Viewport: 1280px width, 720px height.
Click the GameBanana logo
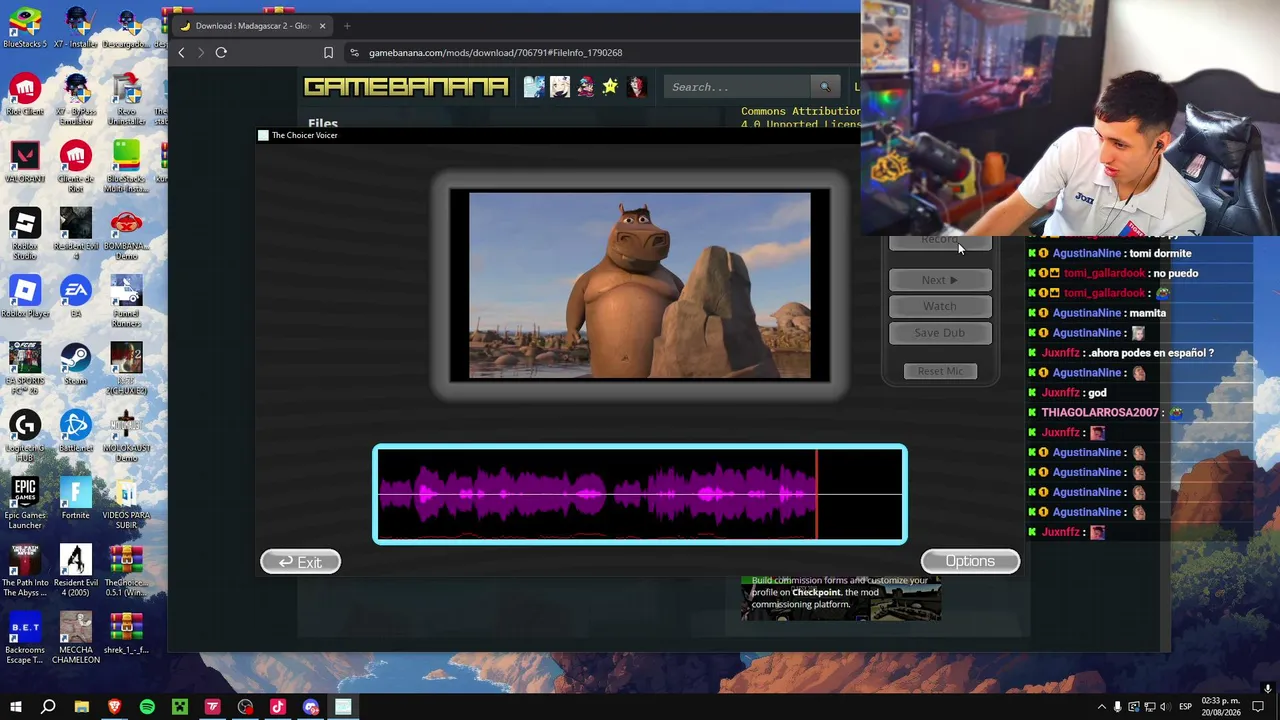(x=406, y=87)
